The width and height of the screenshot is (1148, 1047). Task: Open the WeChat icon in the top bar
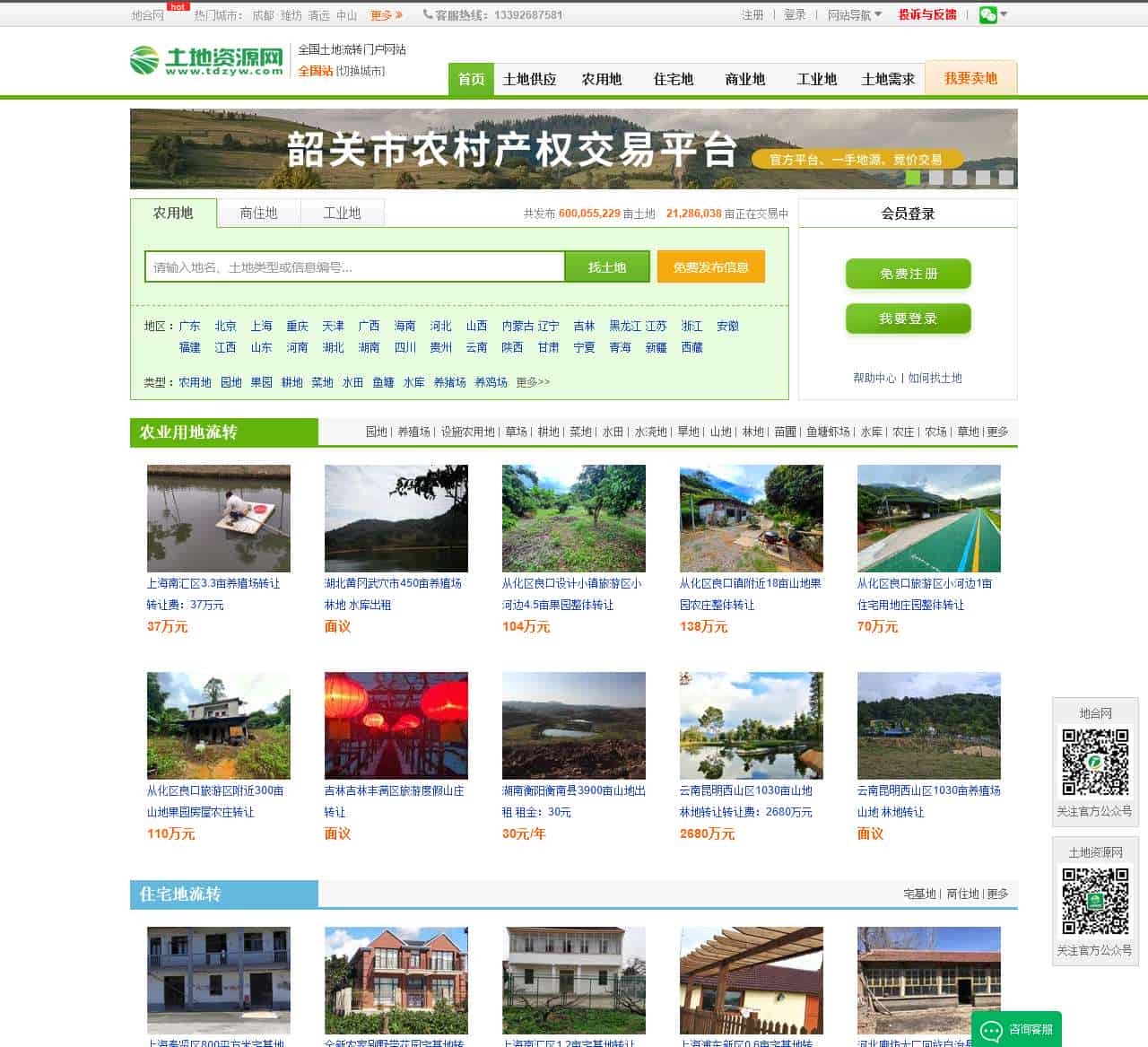point(987,14)
